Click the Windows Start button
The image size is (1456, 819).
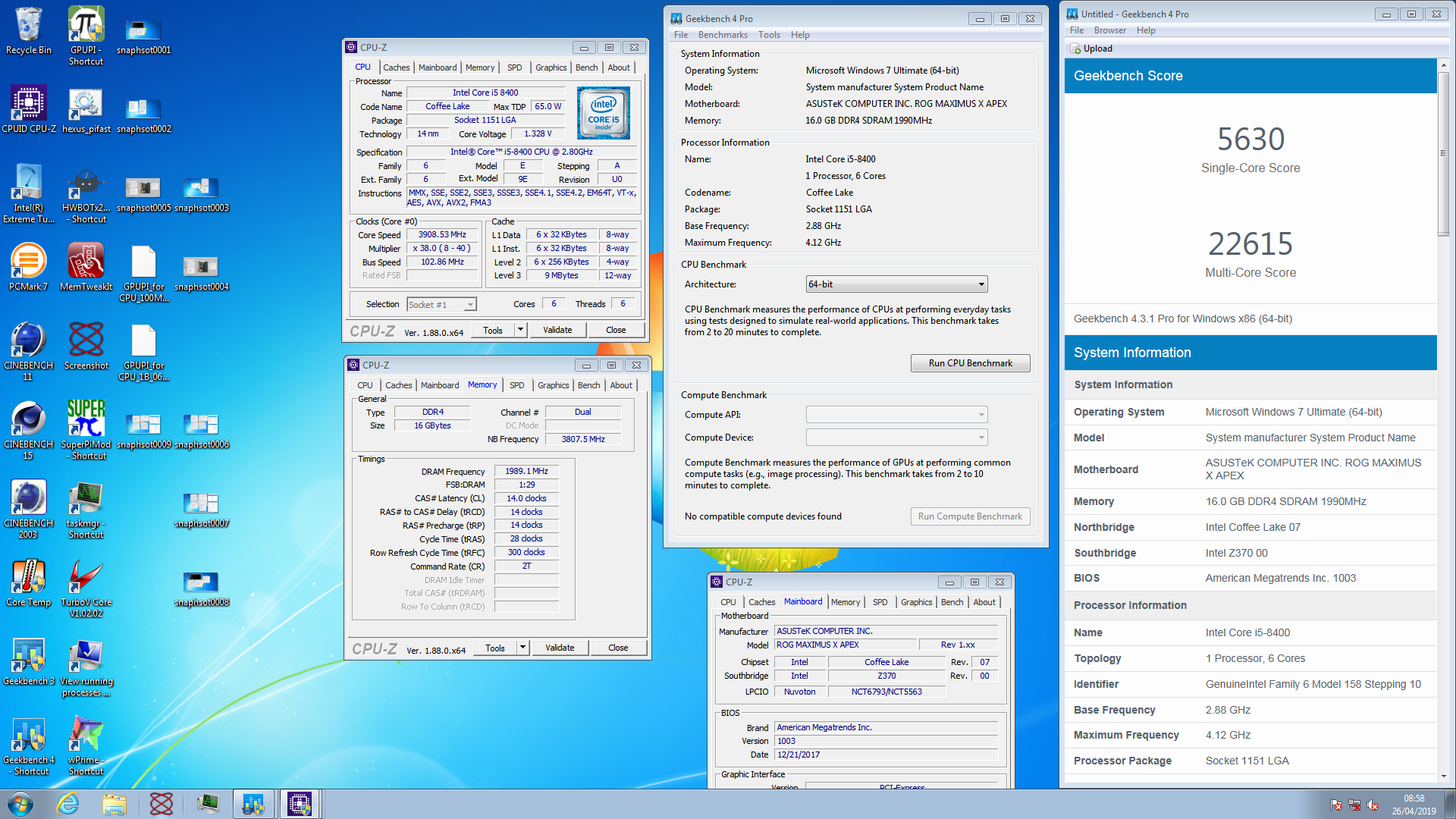click(x=20, y=804)
